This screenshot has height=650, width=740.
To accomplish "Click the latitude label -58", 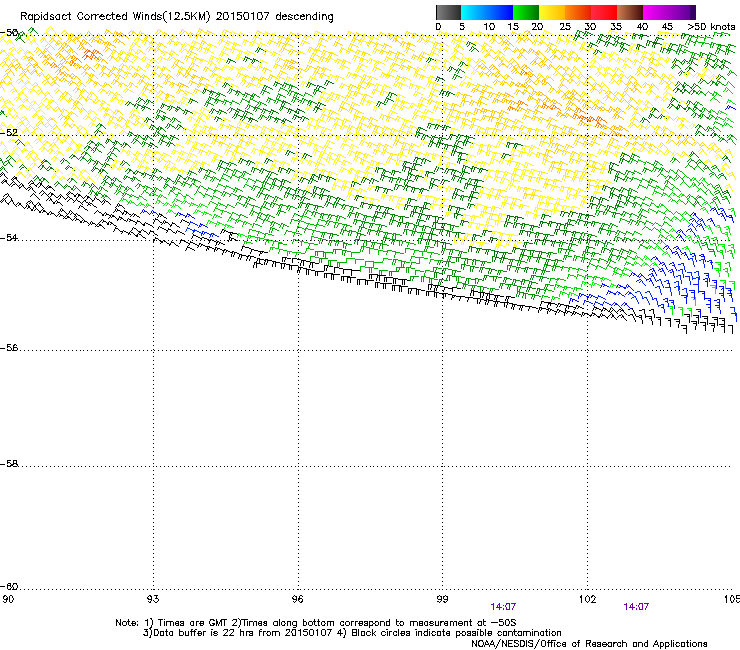I will coord(9,464).
